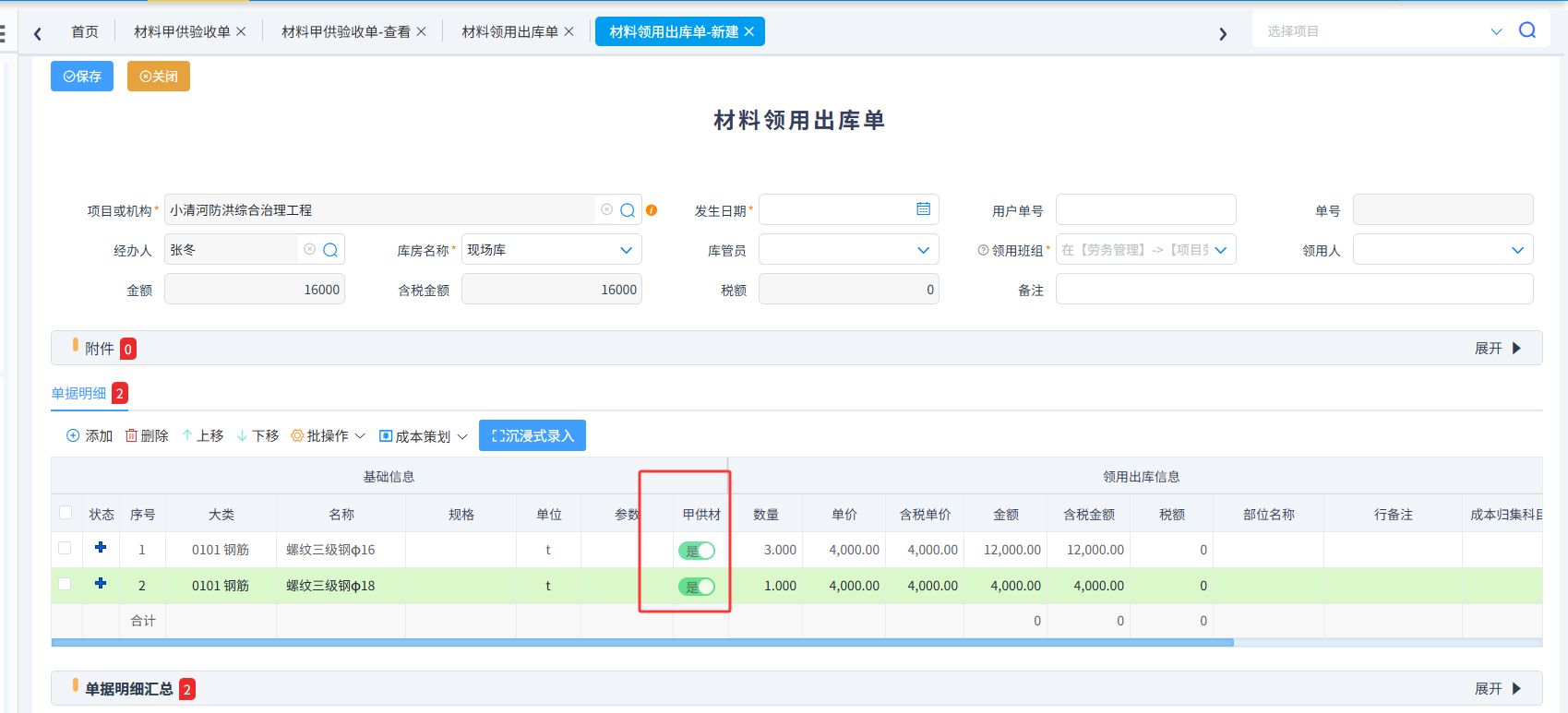Click the help icon next to 领用班组
This screenshot has width=1568, height=713.
click(x=983, y=250)
